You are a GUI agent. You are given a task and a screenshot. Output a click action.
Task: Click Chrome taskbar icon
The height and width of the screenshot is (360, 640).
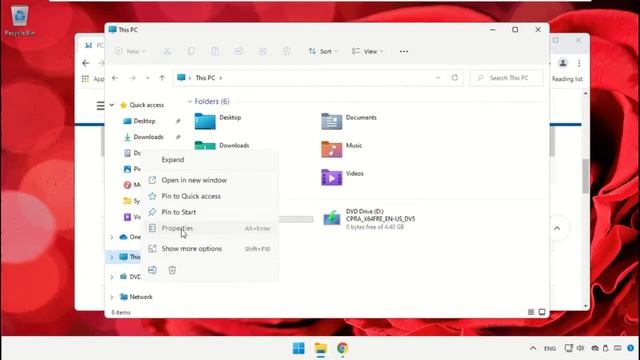[342, 348]
